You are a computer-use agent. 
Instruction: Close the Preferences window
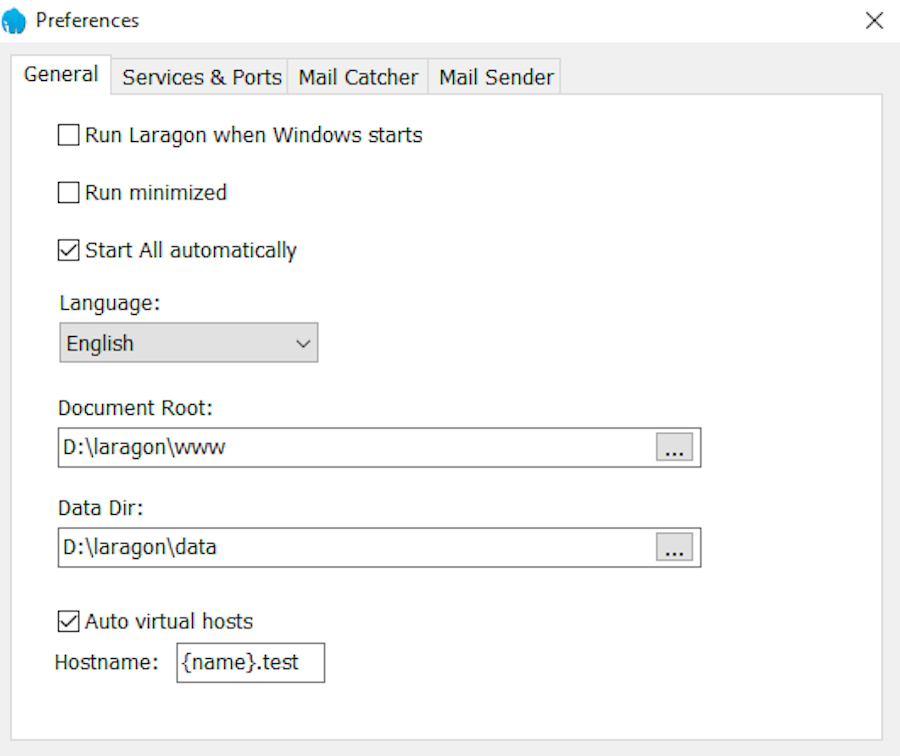(x=874, y=21)
